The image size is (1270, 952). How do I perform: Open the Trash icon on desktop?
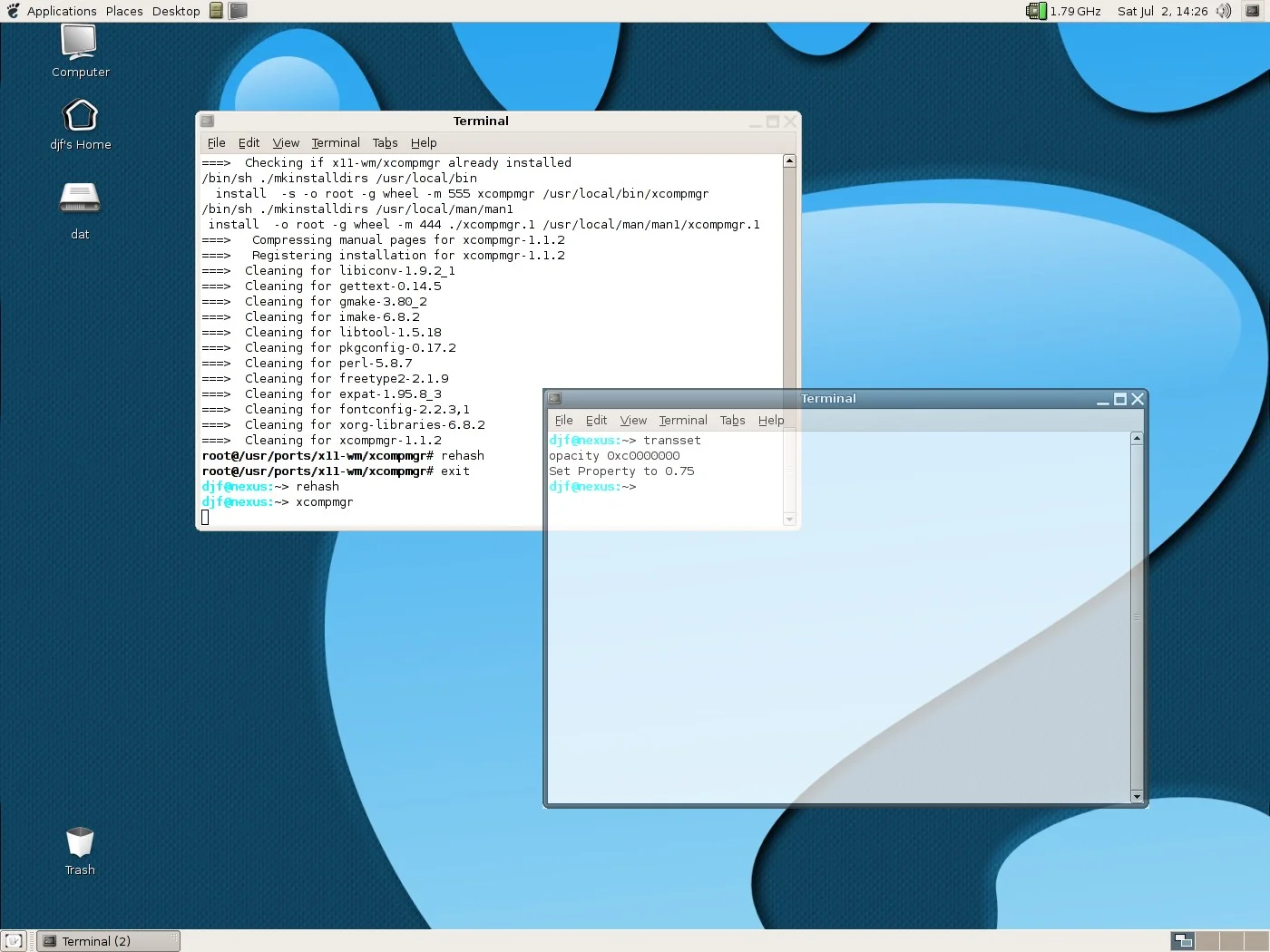pos(80,842)
